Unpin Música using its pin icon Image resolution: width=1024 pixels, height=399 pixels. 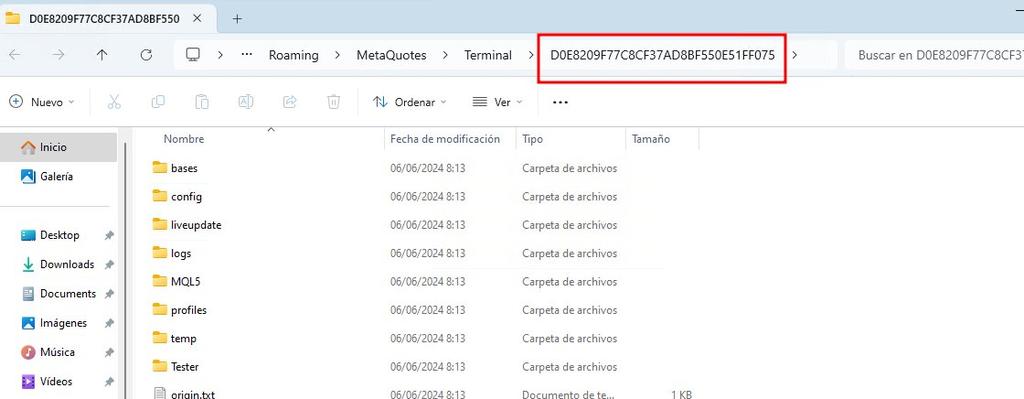(109, 352)
